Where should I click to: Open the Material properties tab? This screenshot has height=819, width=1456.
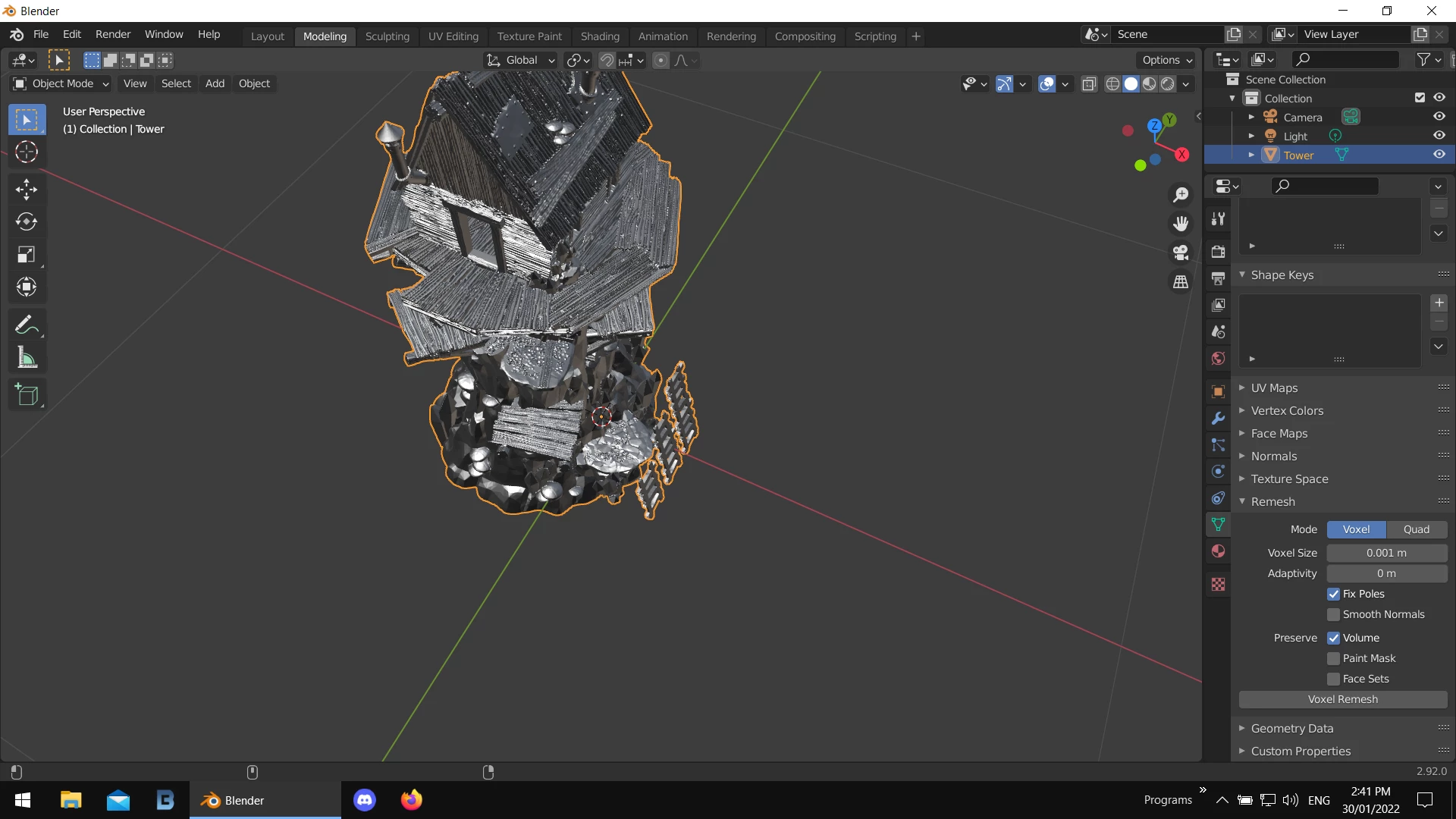pos(1218,551)
